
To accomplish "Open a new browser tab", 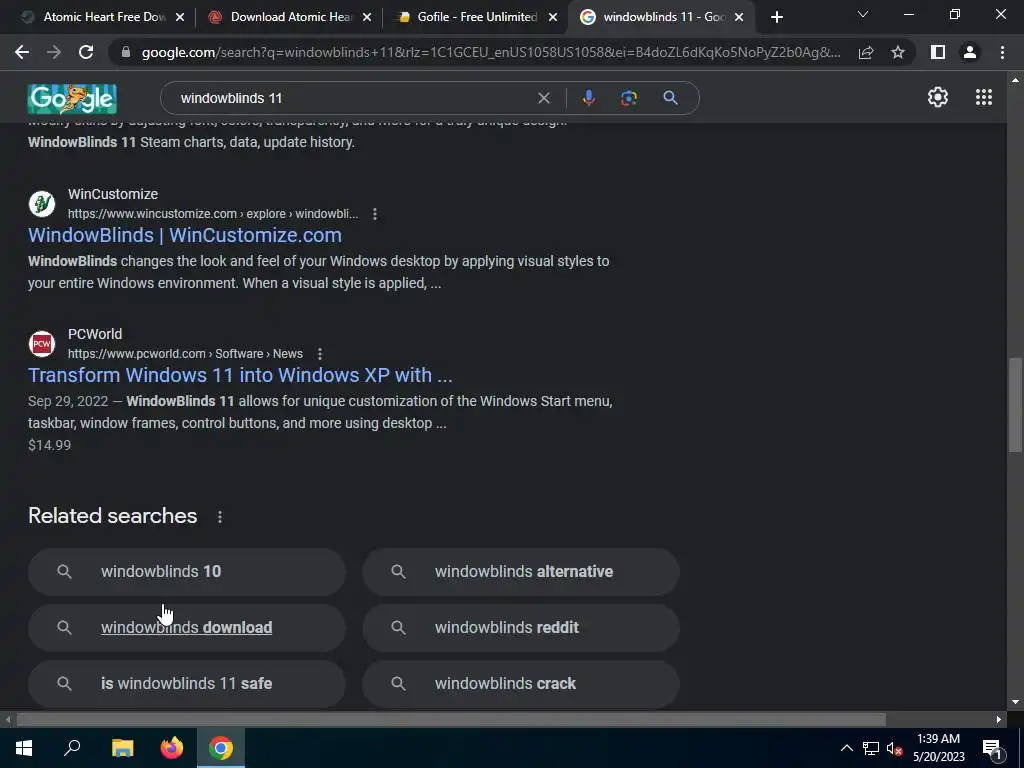I will click(x=776, y=17).
